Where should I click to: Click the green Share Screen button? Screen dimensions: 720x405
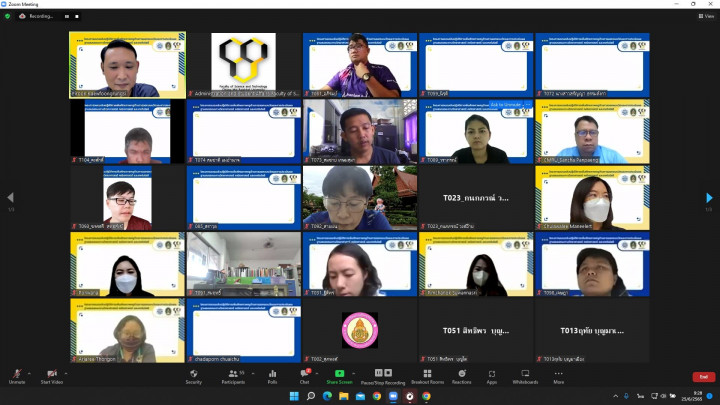[x=339, y=376]
